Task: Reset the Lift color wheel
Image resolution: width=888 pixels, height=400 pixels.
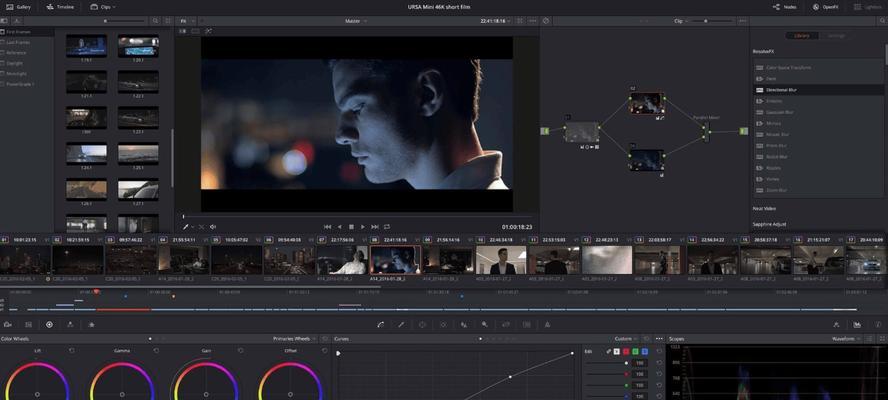Action: [x=72, y=351]
